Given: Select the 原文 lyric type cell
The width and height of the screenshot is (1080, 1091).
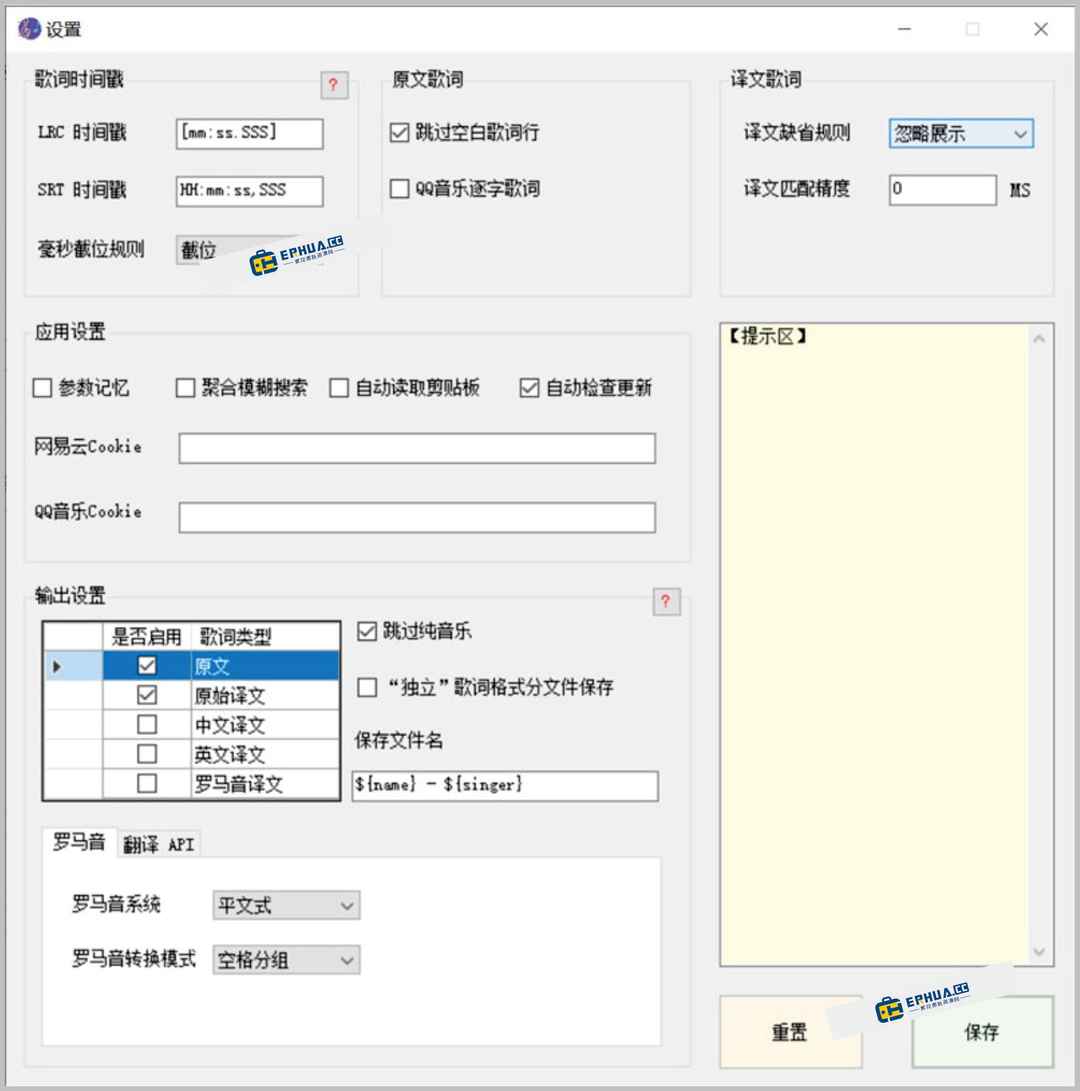Looking at the screenshot, I should pyautogui.click(x=265, y=666).
